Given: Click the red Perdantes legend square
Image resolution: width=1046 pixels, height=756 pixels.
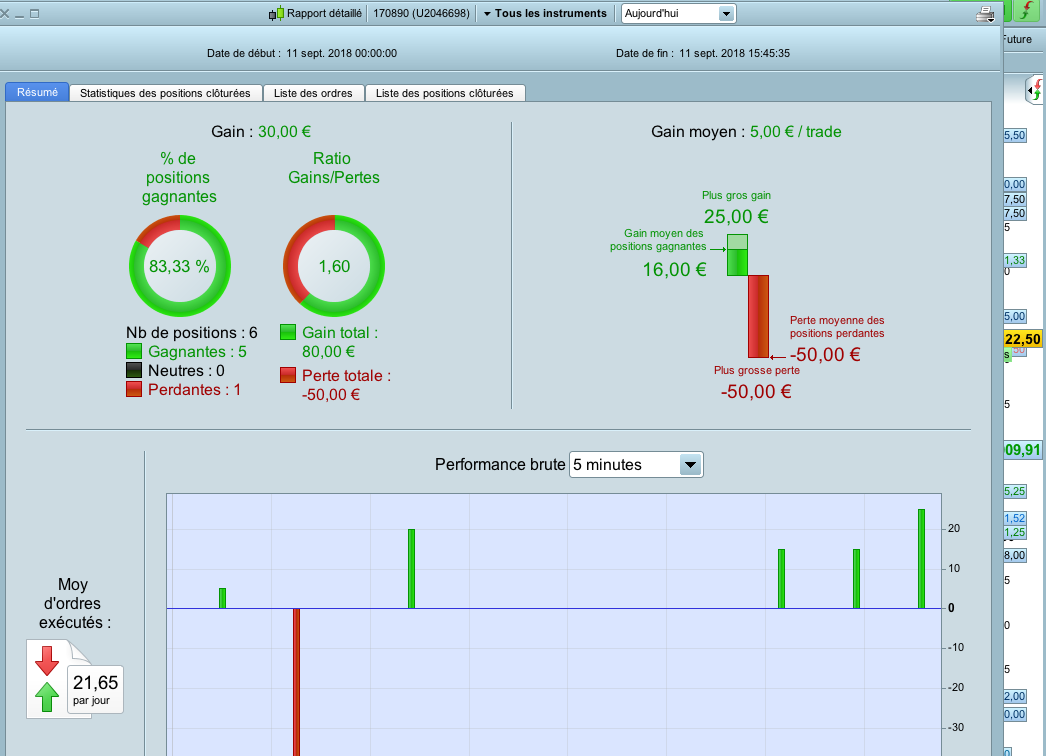Looking at the screenshot, I should coord(134,389).
